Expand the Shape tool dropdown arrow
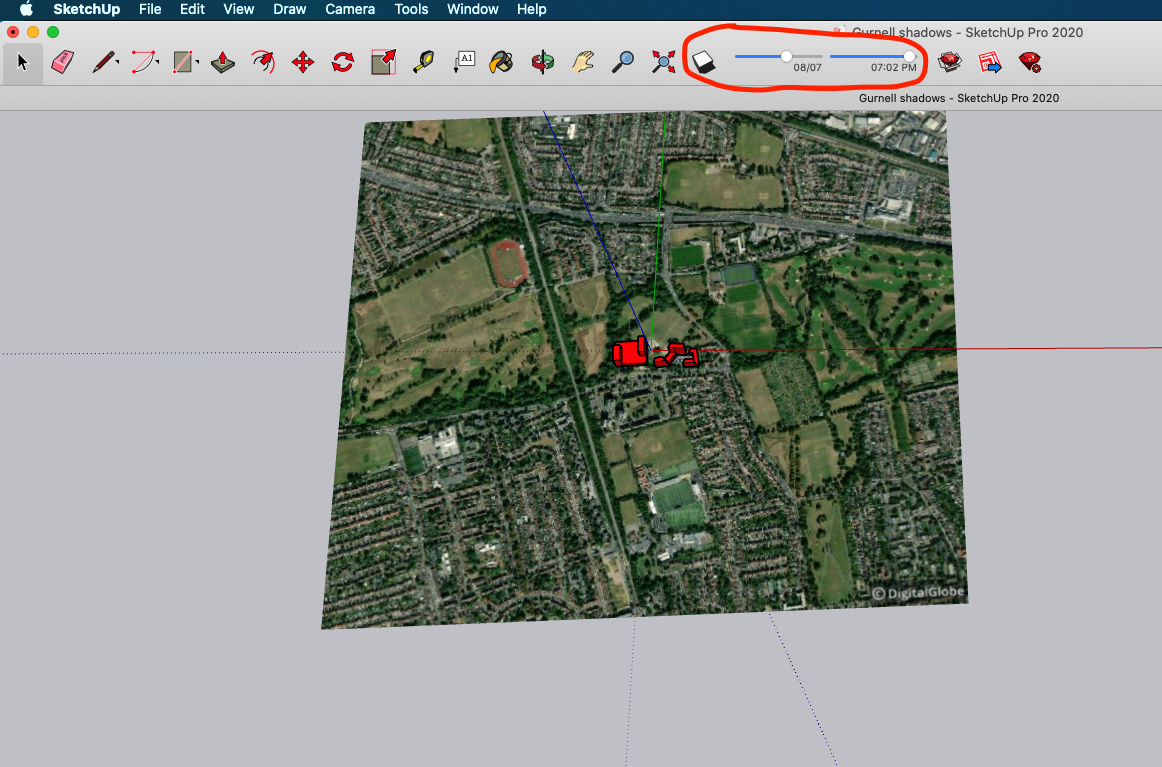Image resolution: width=1162 pixels, height=767 pixels. click(x=197, y=62)
